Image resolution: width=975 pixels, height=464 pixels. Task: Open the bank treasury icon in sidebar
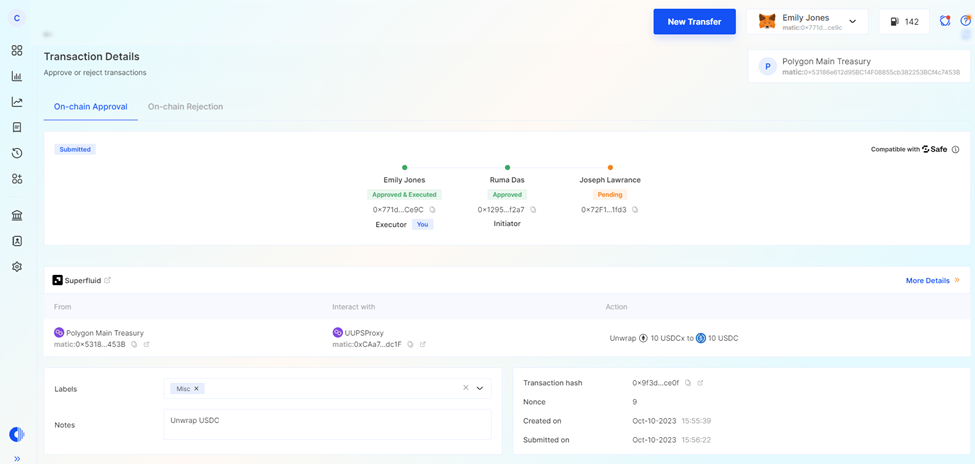tap(17, 215)
